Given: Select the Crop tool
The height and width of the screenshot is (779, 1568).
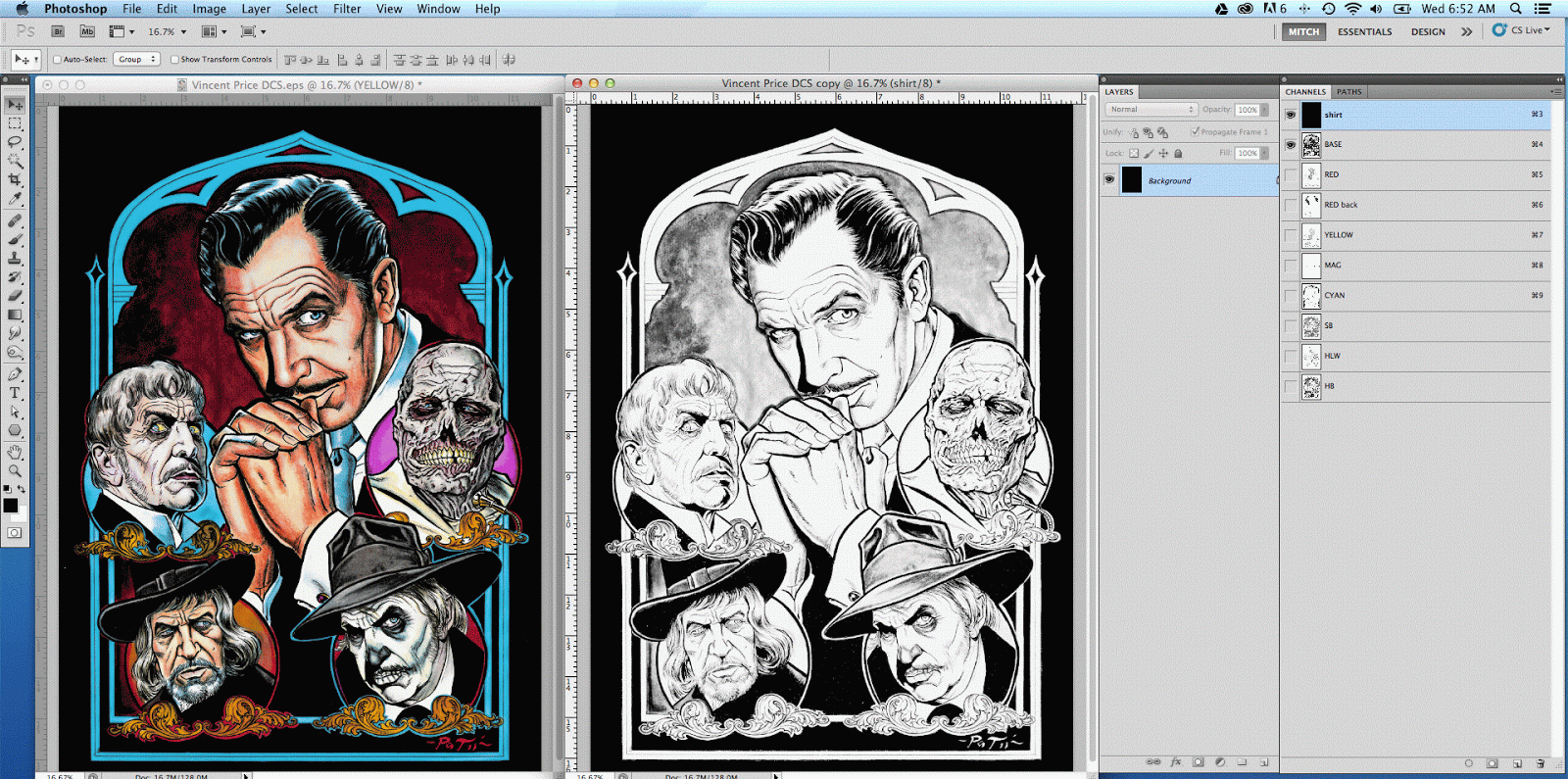Looking at the screenshot, I should pyautogui.click(x=15, y=180).
